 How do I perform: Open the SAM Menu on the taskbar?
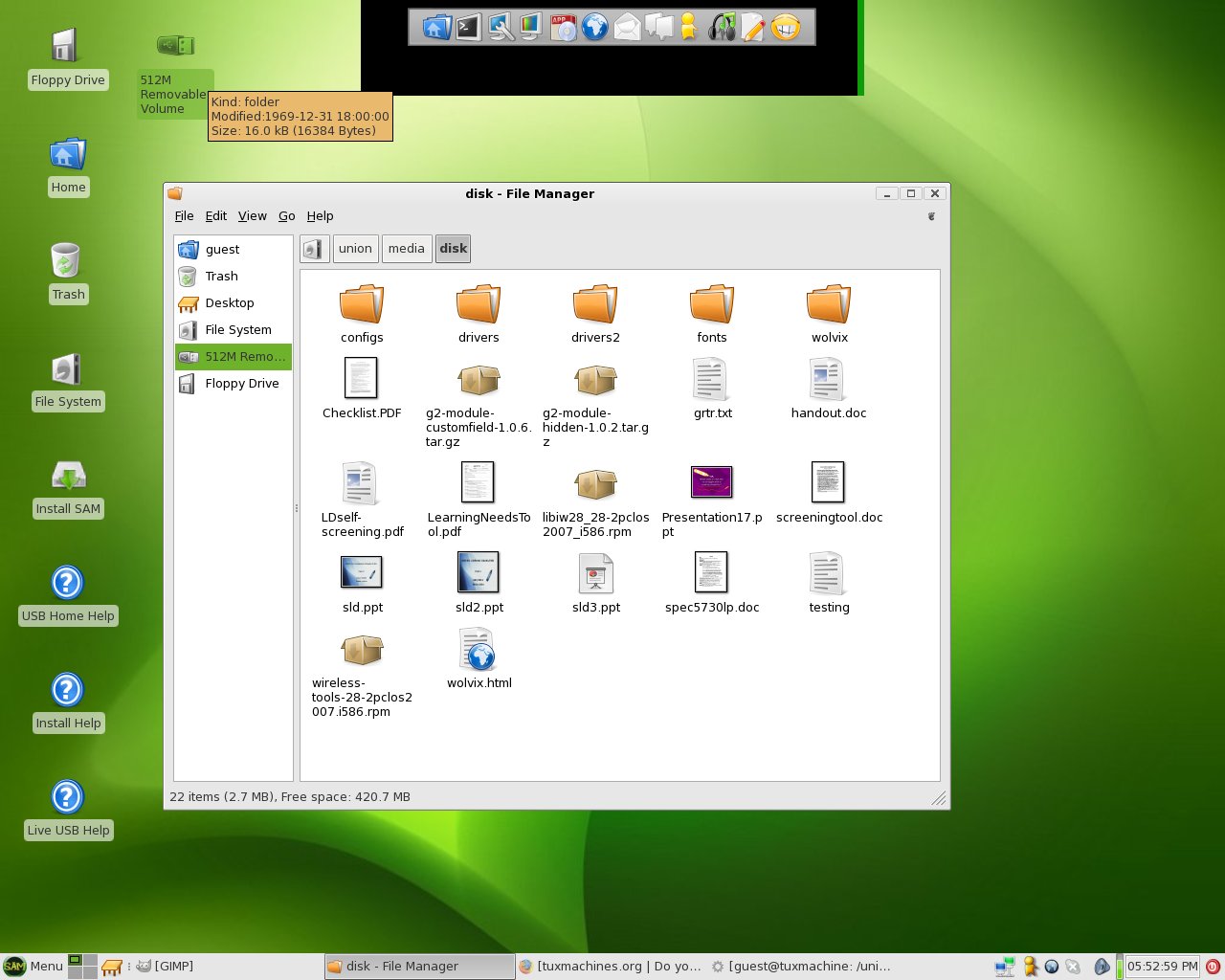33,967
